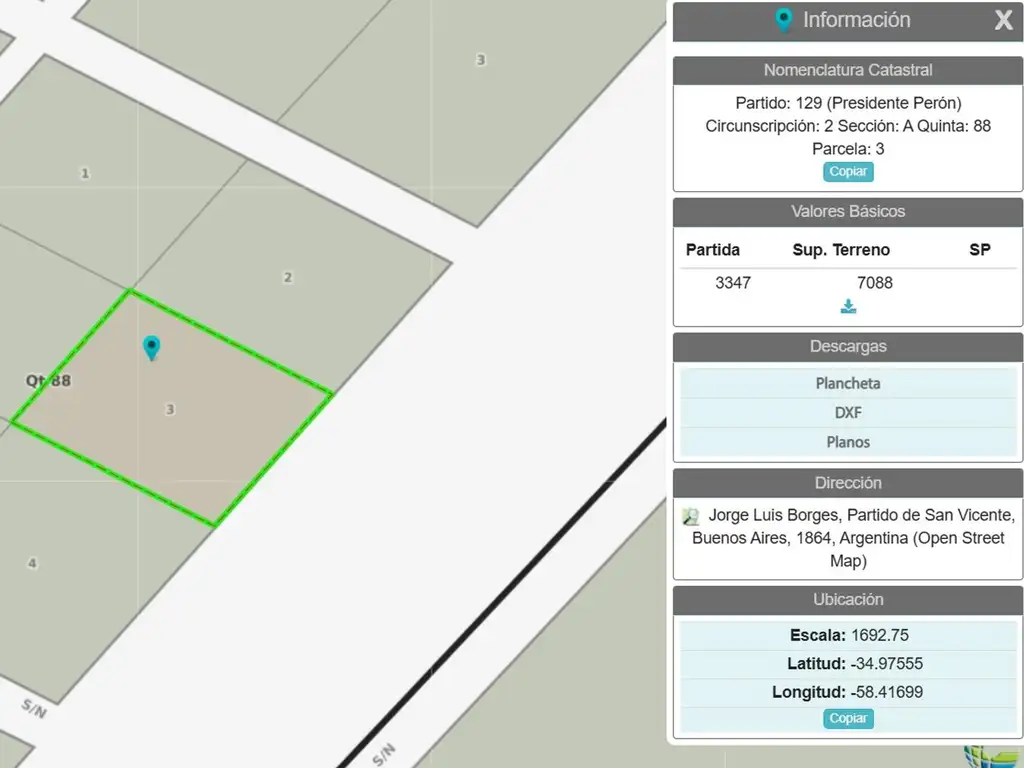1024x768 pixels.
Task: Download the DXF file
Action: [848, 412]
